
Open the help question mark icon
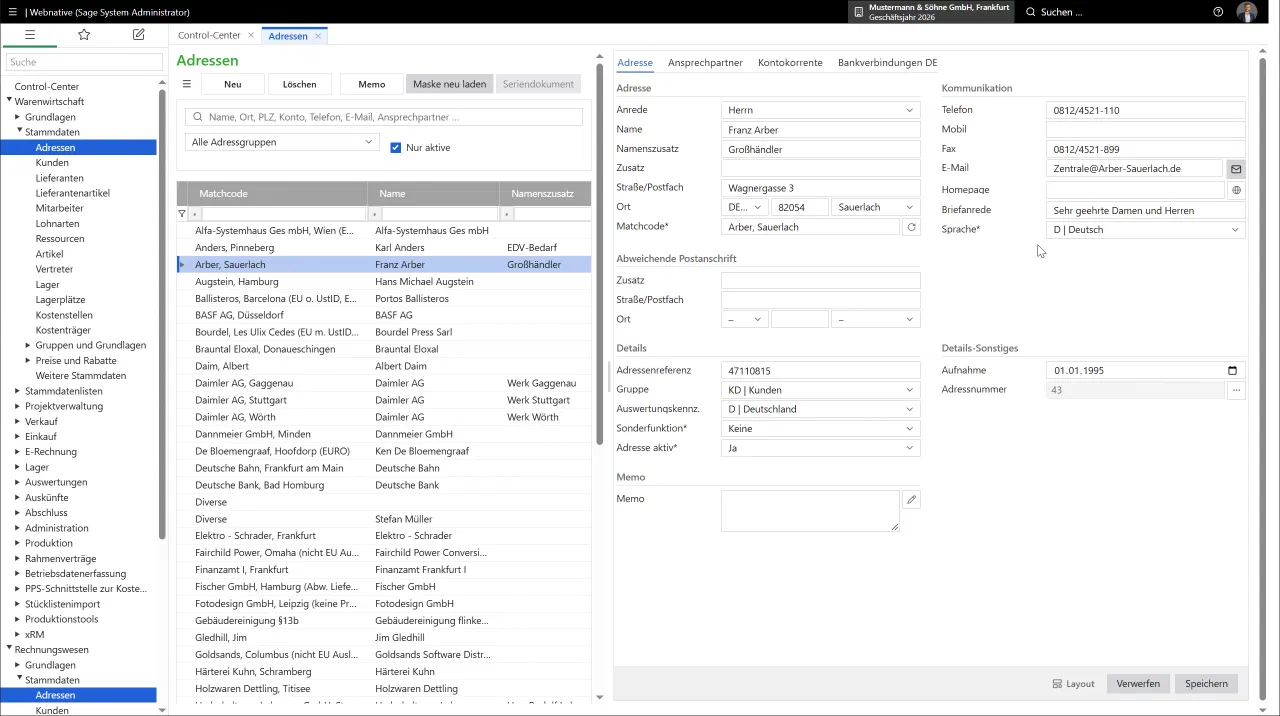click(x=1218, y=12)
